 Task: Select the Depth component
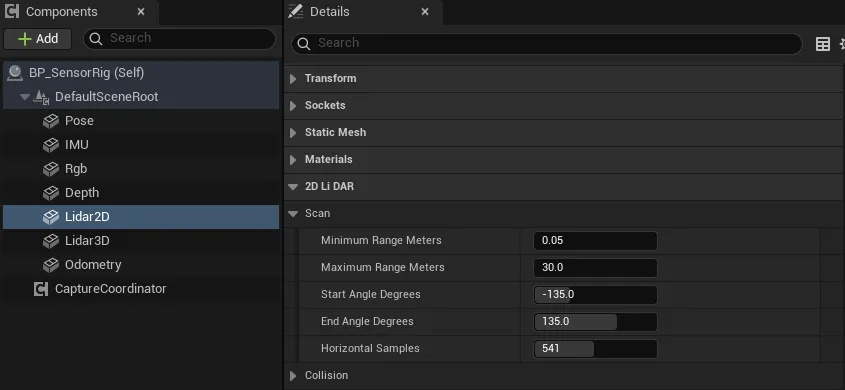point(141,193)
